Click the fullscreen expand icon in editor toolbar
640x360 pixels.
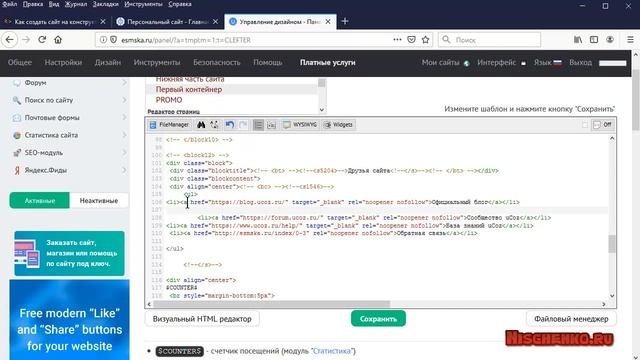214,125
